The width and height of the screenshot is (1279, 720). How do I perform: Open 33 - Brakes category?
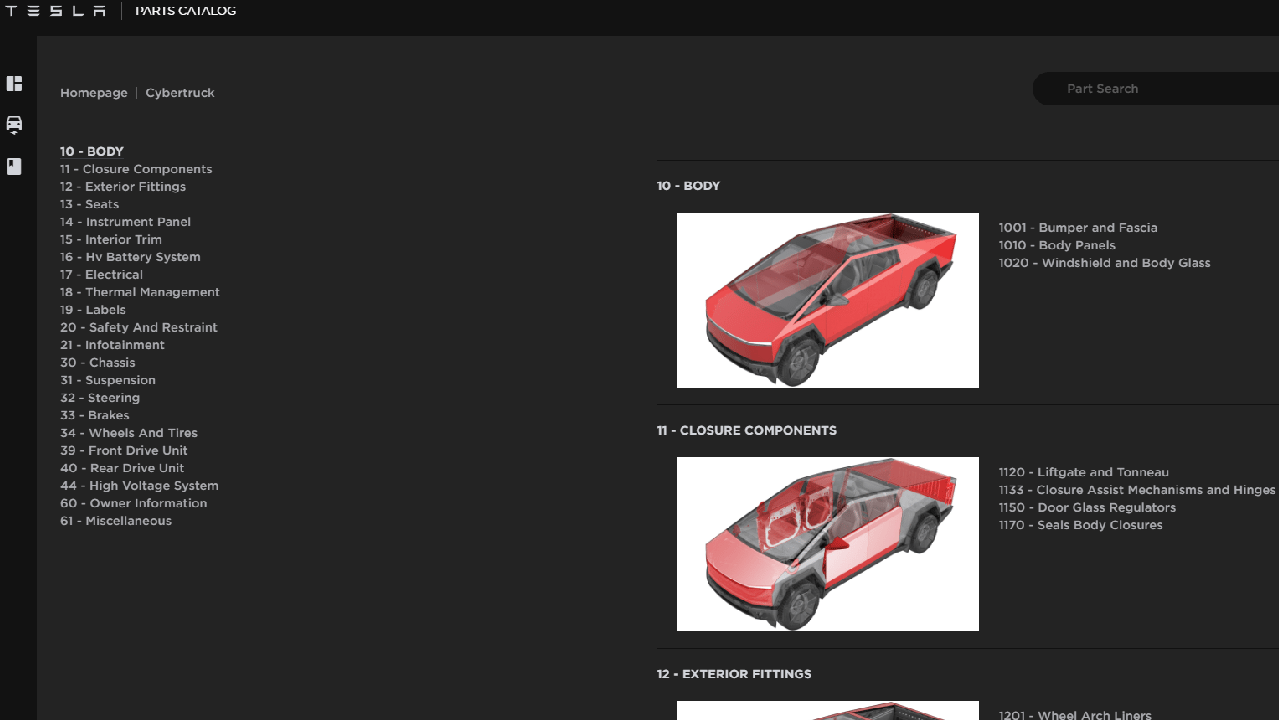(95, 416)
